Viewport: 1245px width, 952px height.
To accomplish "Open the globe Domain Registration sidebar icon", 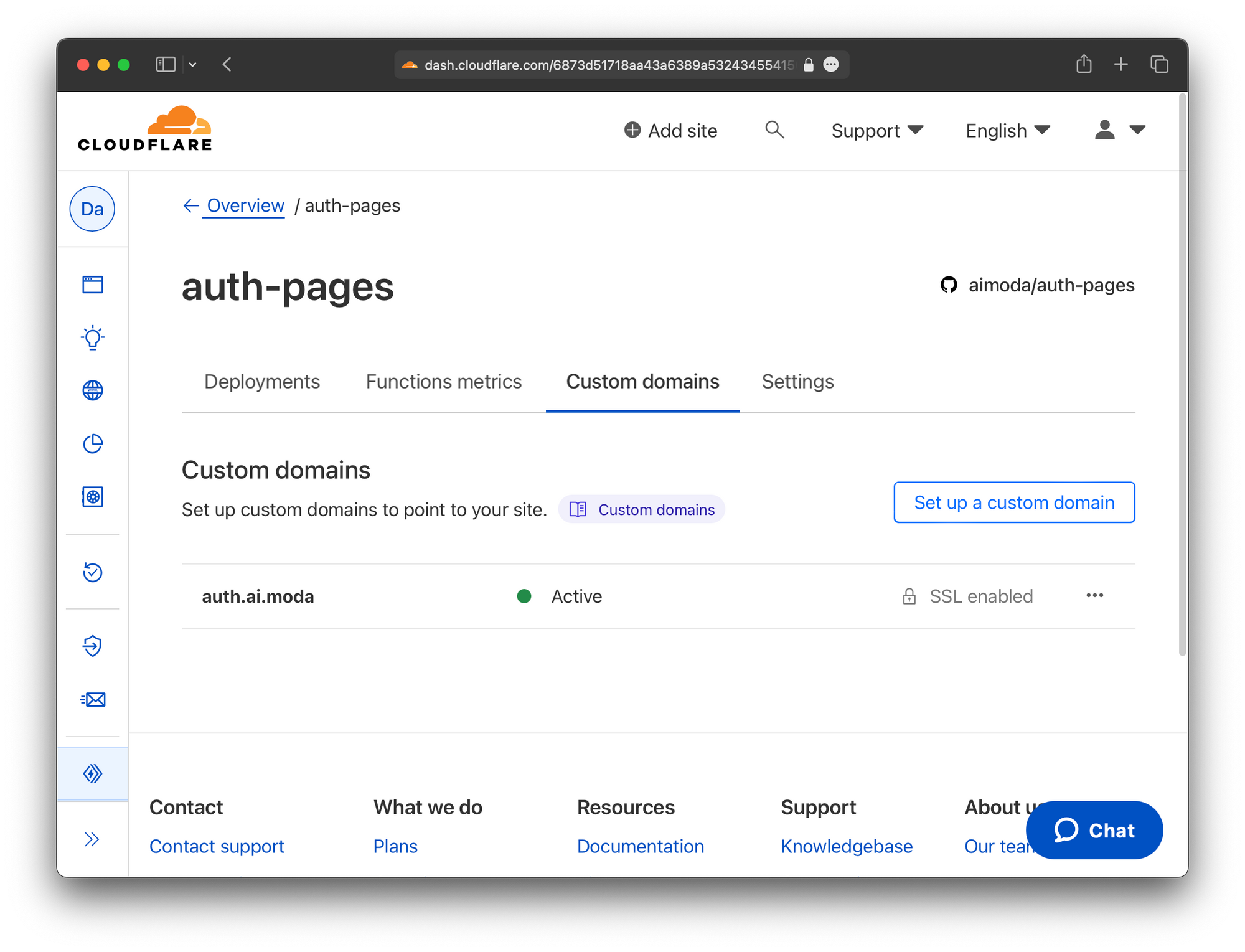I will click(x=93, y=390).
